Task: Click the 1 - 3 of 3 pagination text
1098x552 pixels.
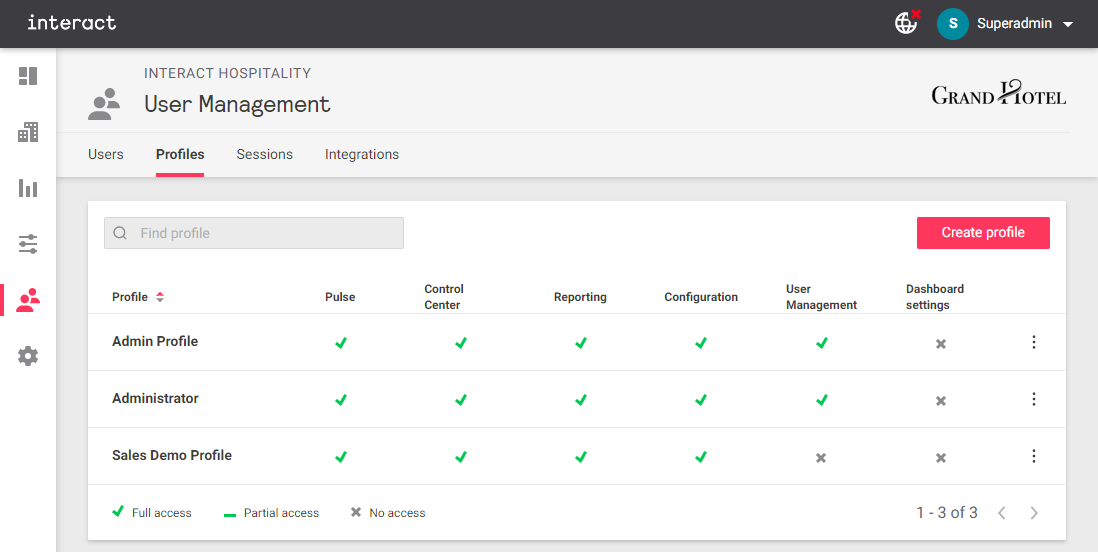Action: [947, 513]
